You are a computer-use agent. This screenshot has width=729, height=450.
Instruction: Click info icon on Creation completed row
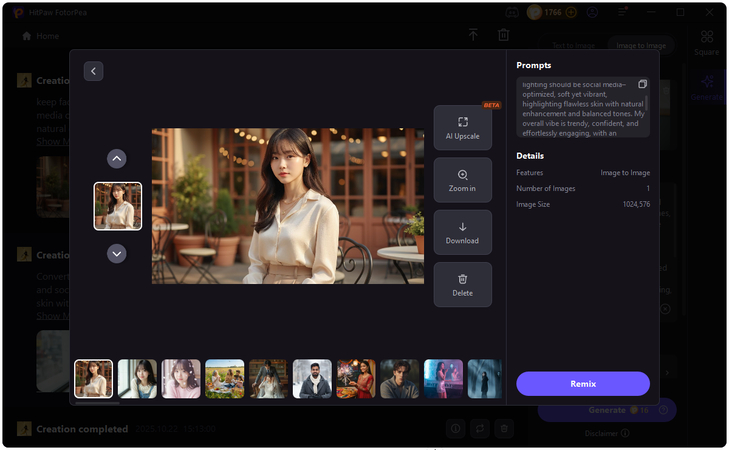point(456,429)
